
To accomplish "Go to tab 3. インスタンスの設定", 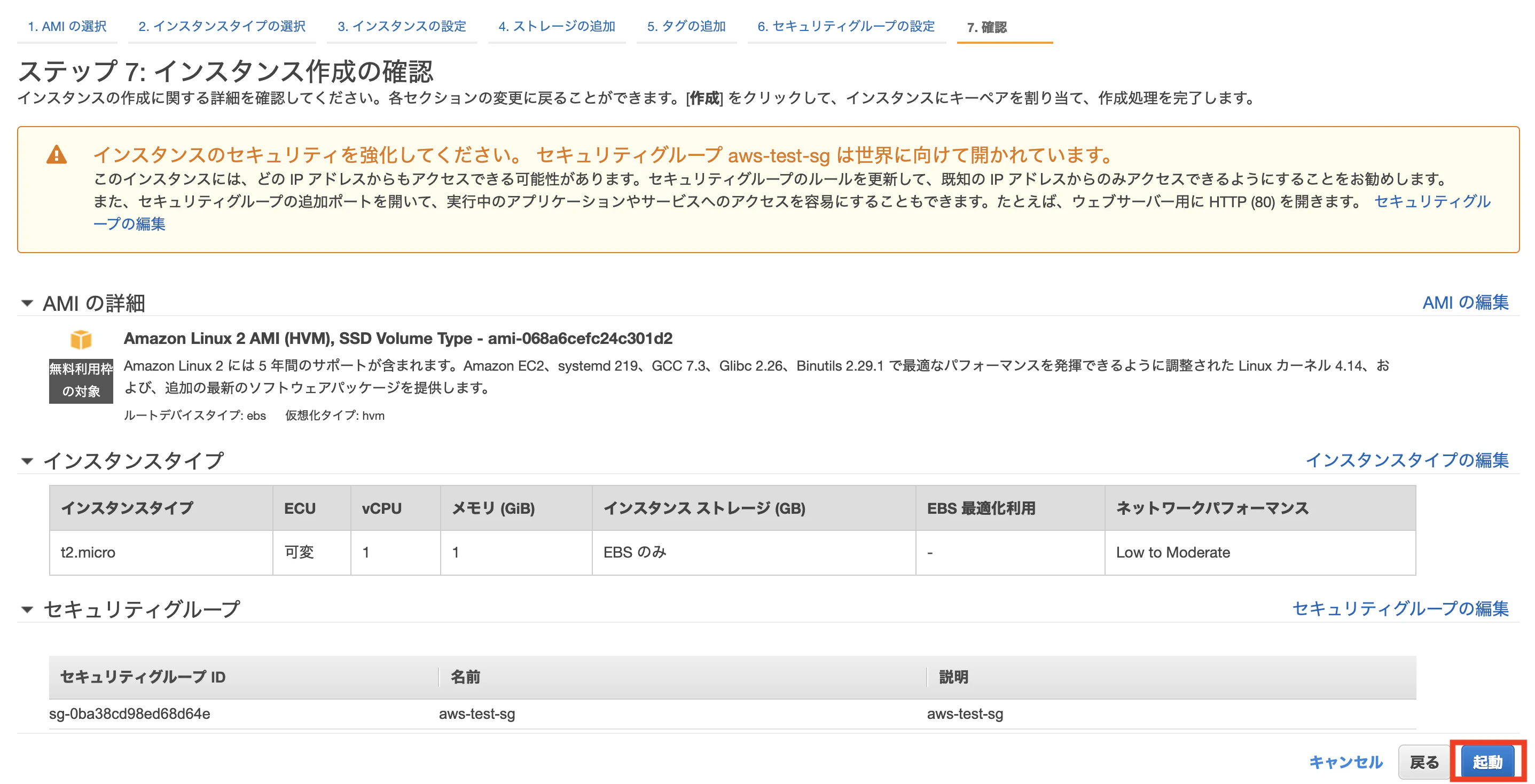I will (x=402, y=26).
